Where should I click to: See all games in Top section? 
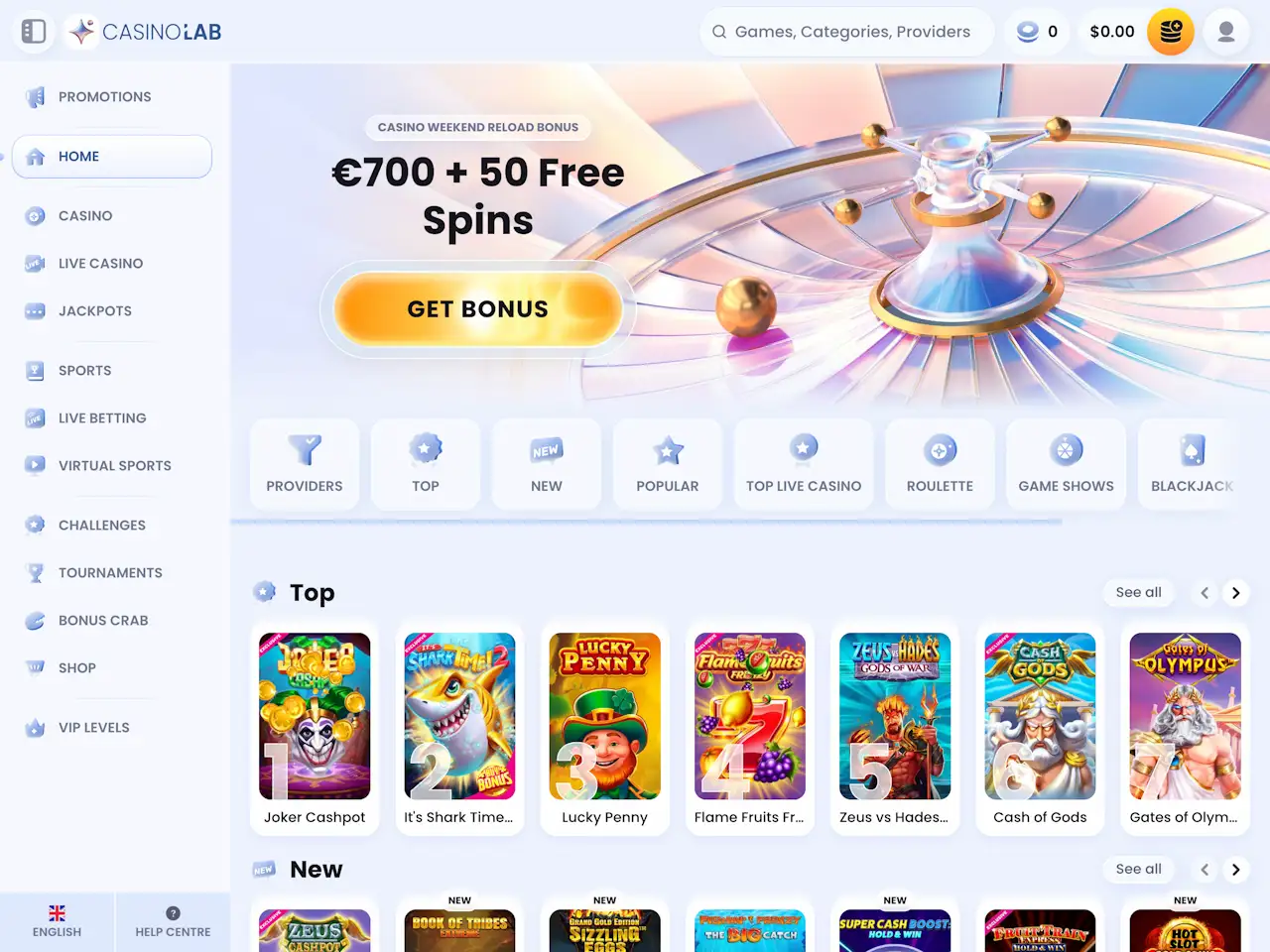pyautogui.click(x=1138, y=593)
